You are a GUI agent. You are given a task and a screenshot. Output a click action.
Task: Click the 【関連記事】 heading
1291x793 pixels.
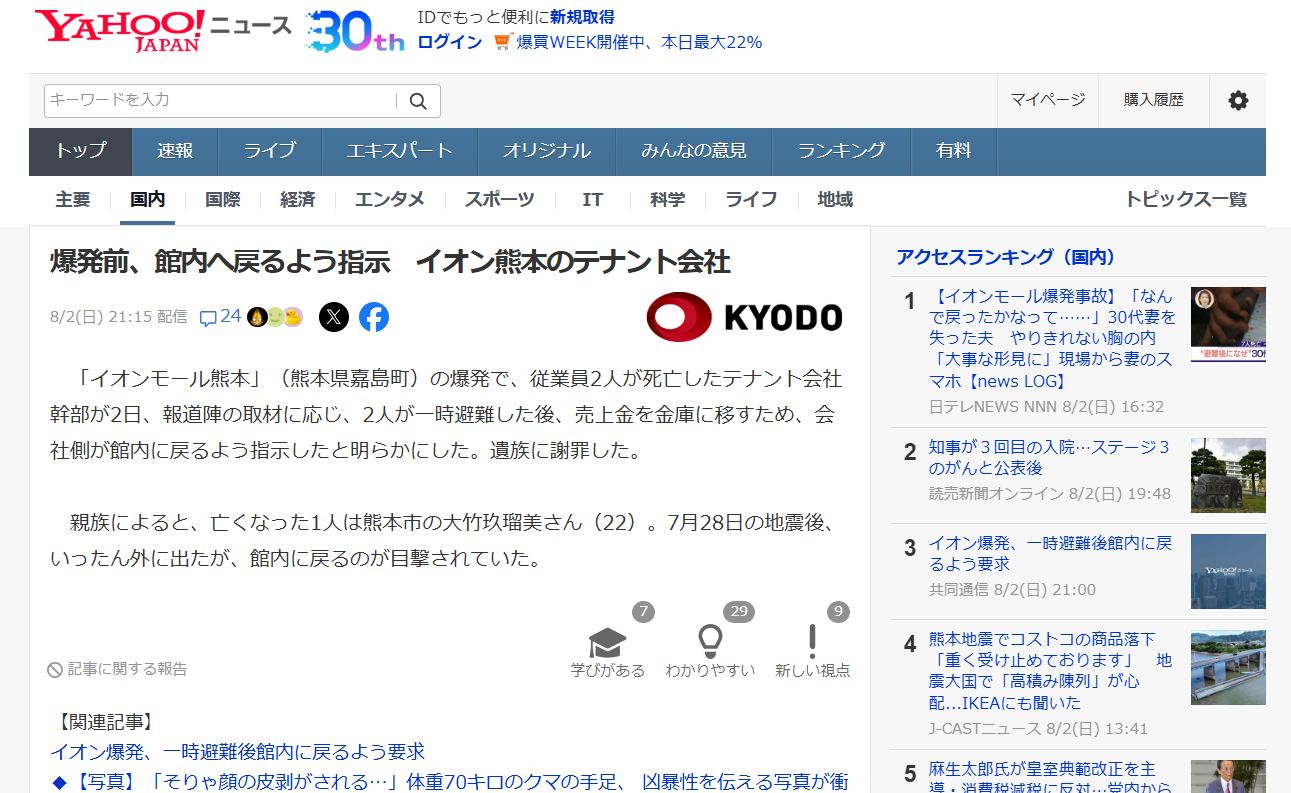pos(105,722)
